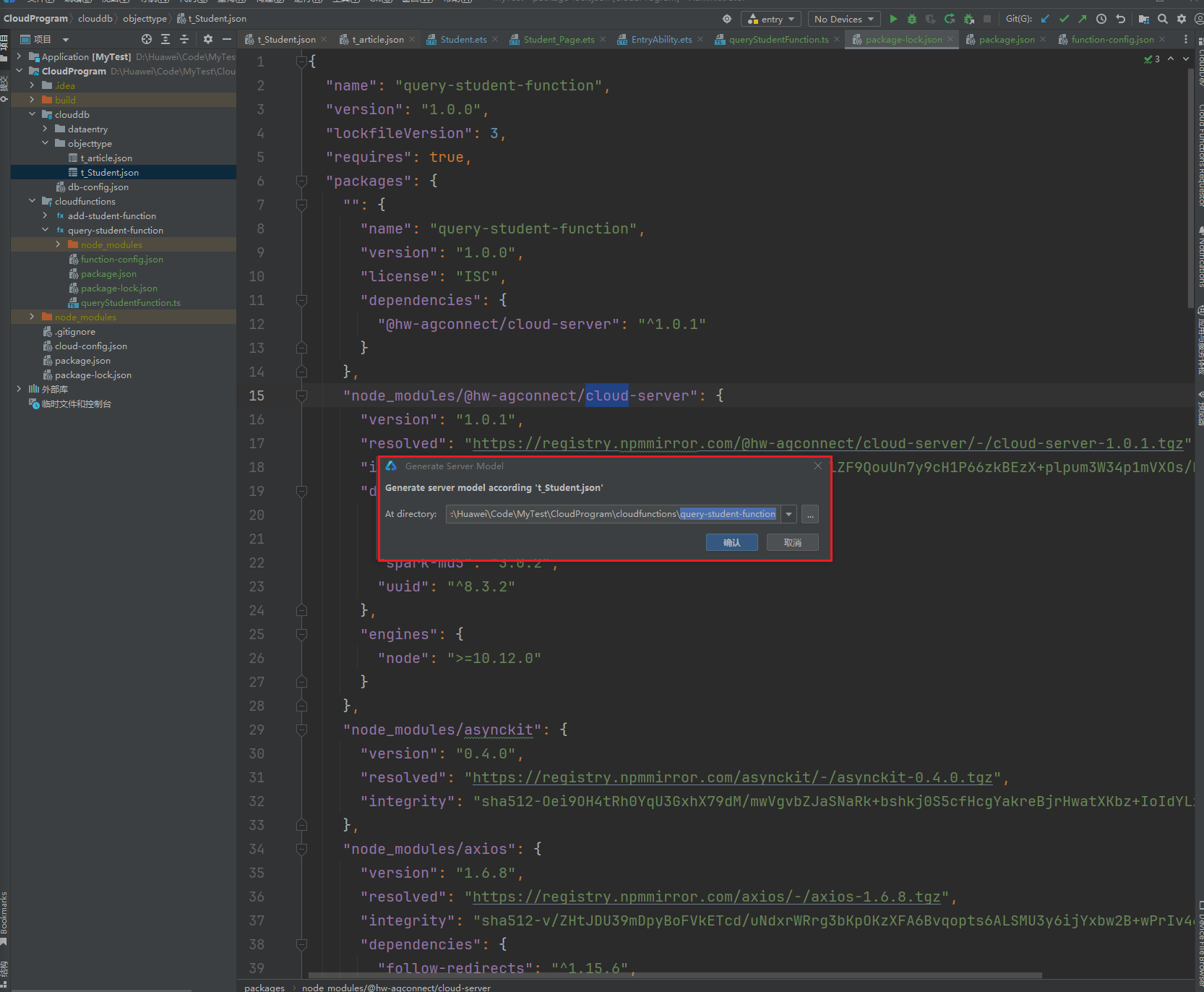Viewport: 1204px width, 992px height.
Task: Toggle code folding at line 29 asynckit
Action: (x=301, y=730)
